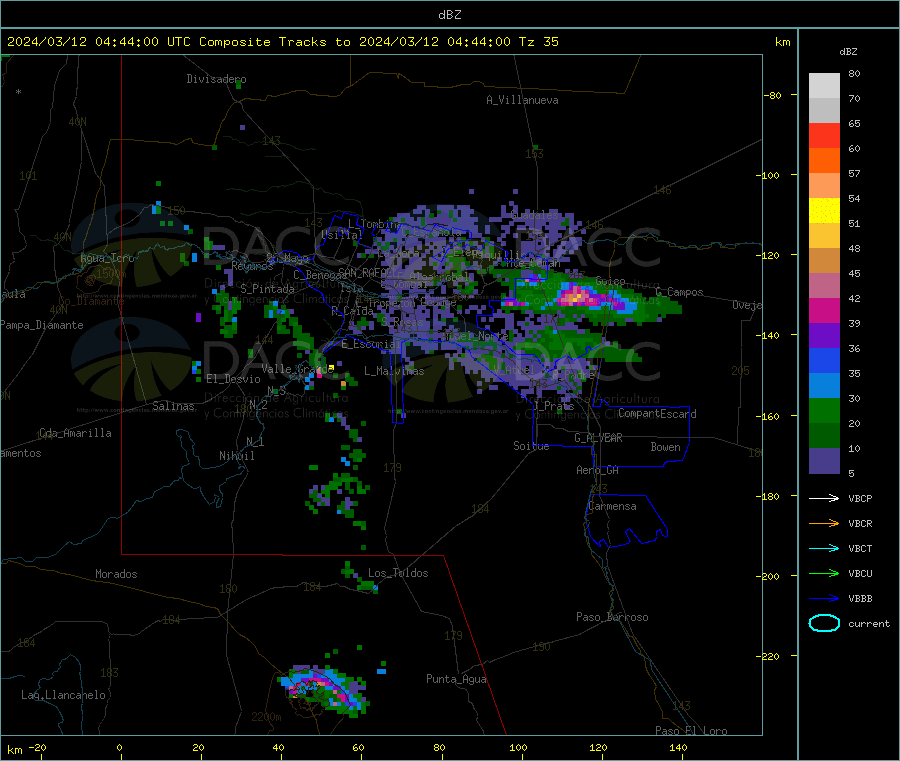Click the 'Carmensa' map label
This screenshot has width=900, height=761.
pos(612,506)
